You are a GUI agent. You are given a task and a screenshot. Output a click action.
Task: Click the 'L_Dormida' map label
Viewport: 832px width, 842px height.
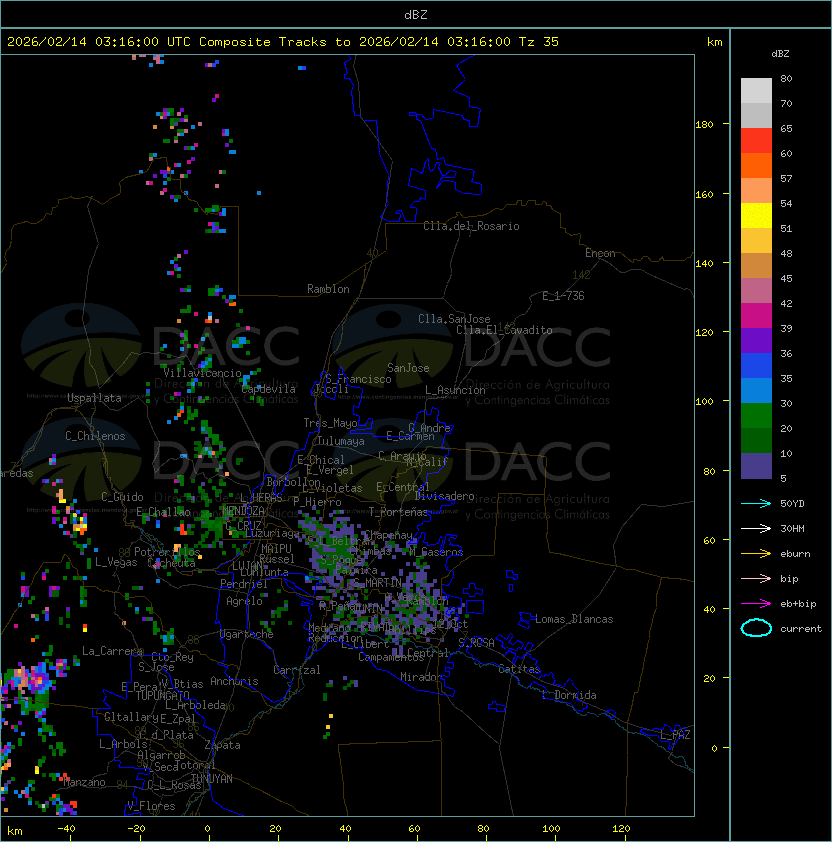(569, 695)
